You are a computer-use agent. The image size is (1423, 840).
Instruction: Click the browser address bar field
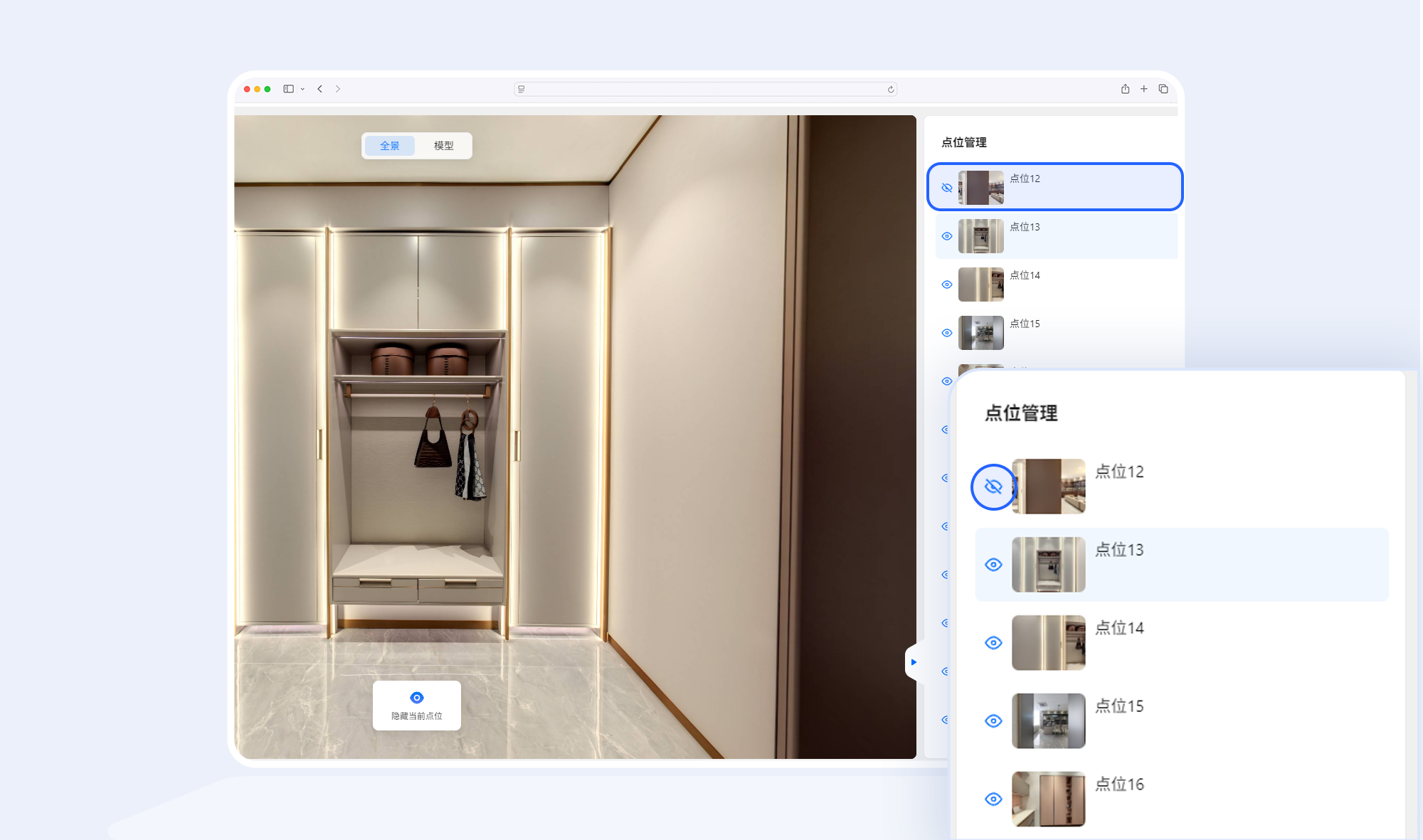click(x=705, y=89)
